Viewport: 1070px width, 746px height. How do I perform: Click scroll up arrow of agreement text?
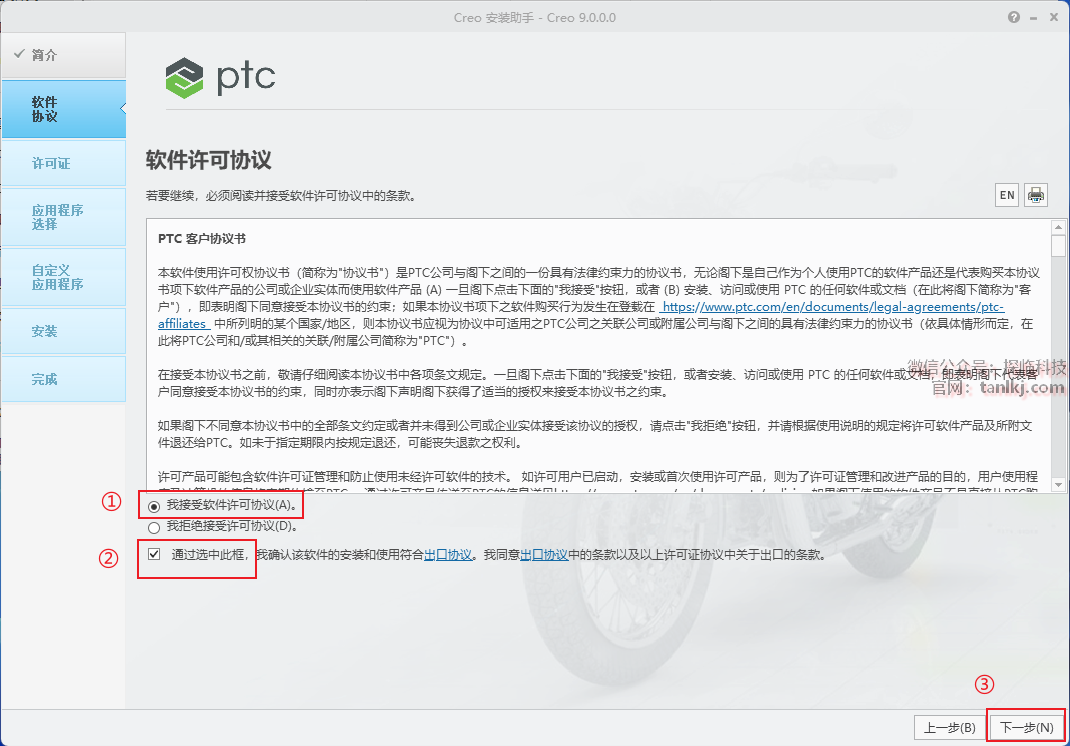[x=1058, y=227]
